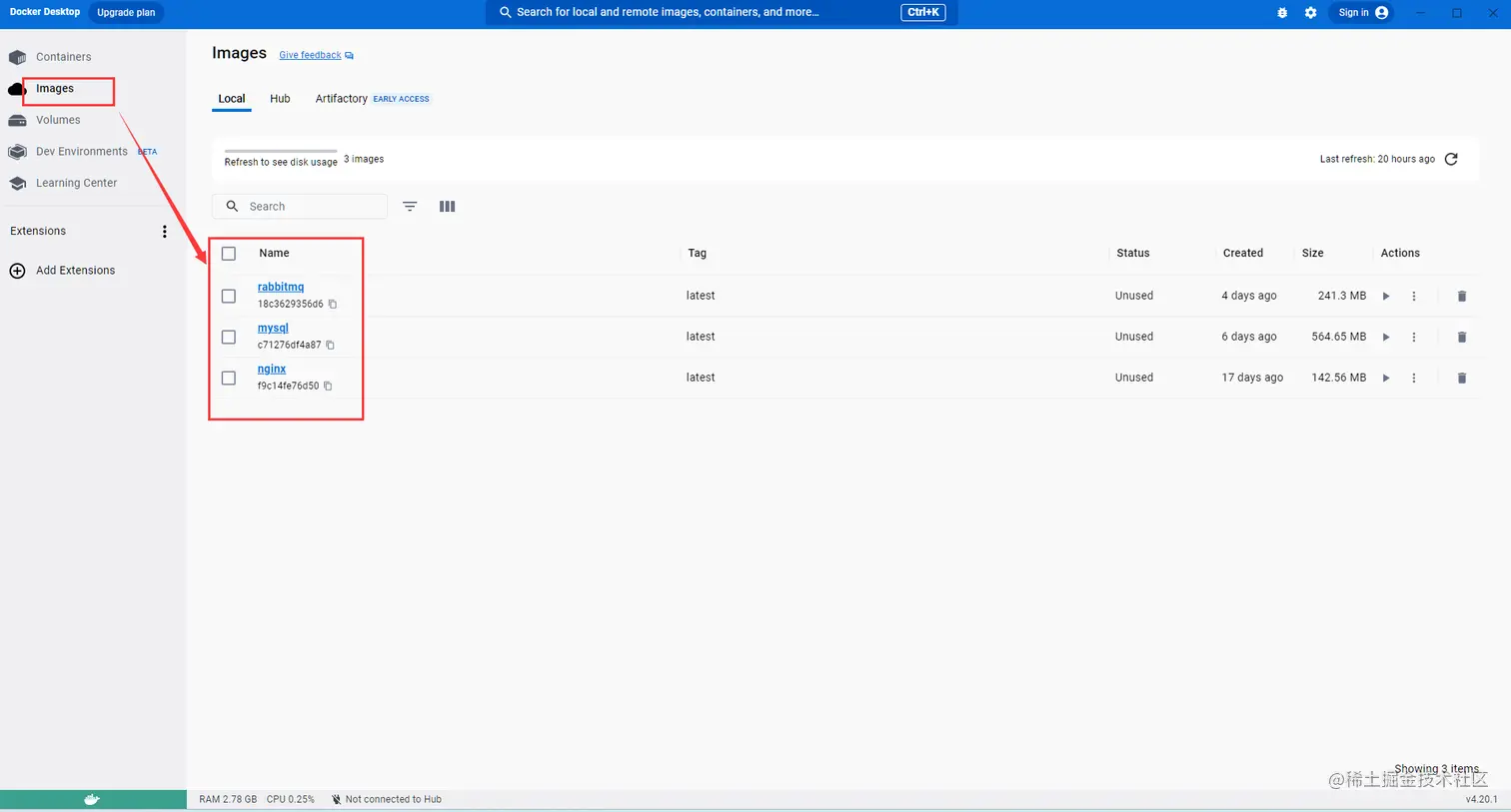Click the CPU 0.25% status text
This screenshot has width=1511, height=812.
[291, 799]
